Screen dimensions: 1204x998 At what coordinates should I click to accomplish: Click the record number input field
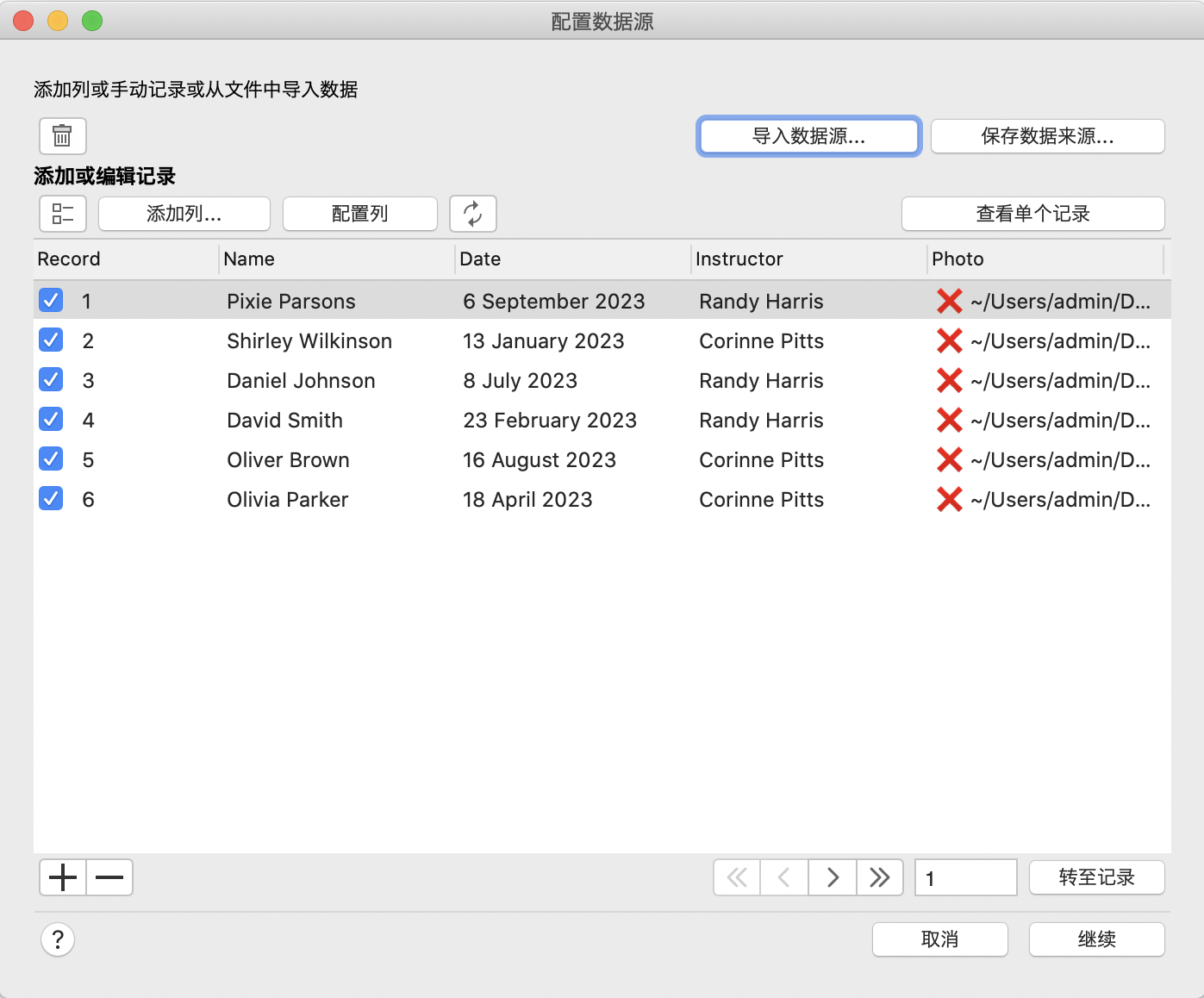tap(965, 878)
